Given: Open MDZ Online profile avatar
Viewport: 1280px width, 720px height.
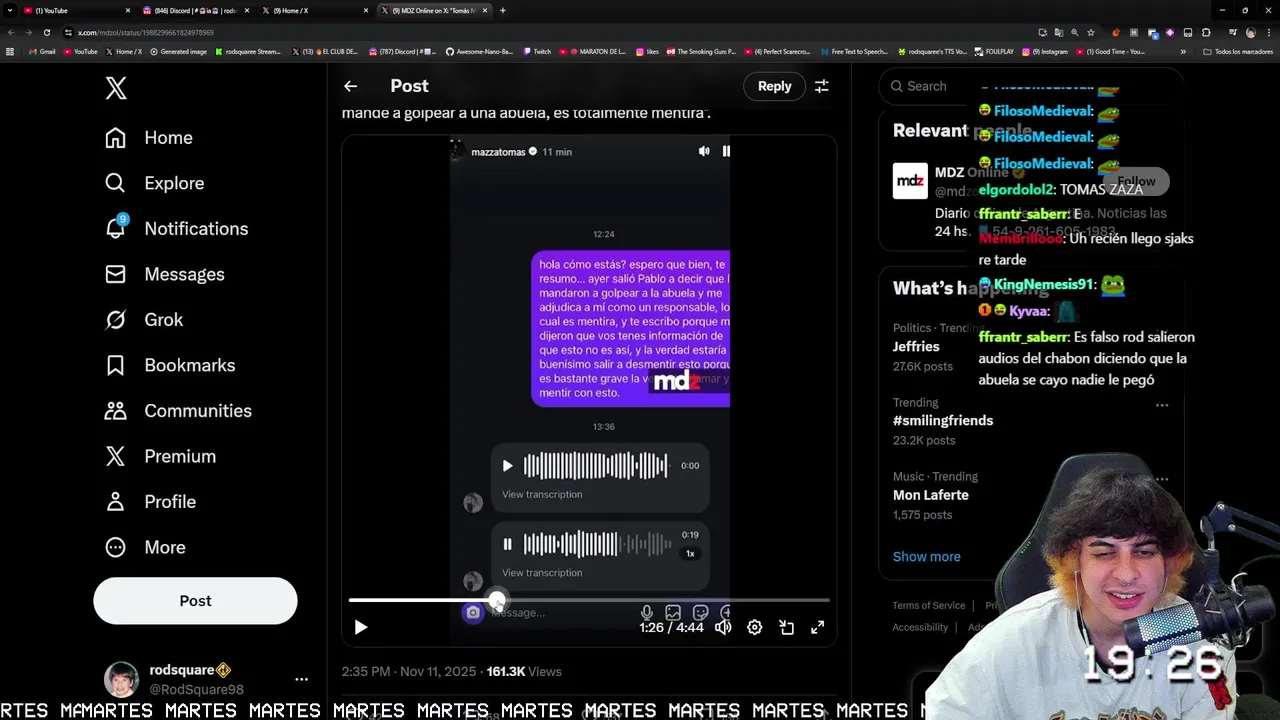Looking at the screenshot, I should [910, 181].
